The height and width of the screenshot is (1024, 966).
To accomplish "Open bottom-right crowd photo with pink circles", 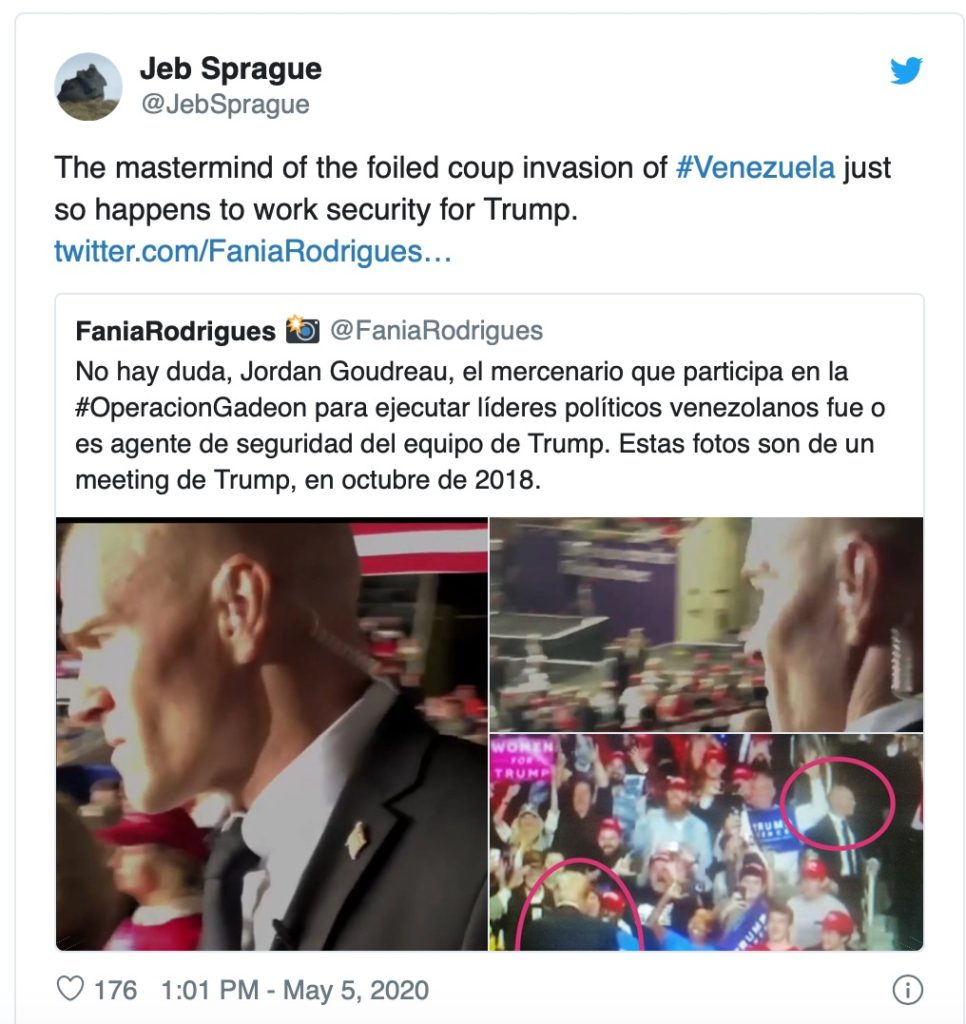I will click(x=706, y=842).
